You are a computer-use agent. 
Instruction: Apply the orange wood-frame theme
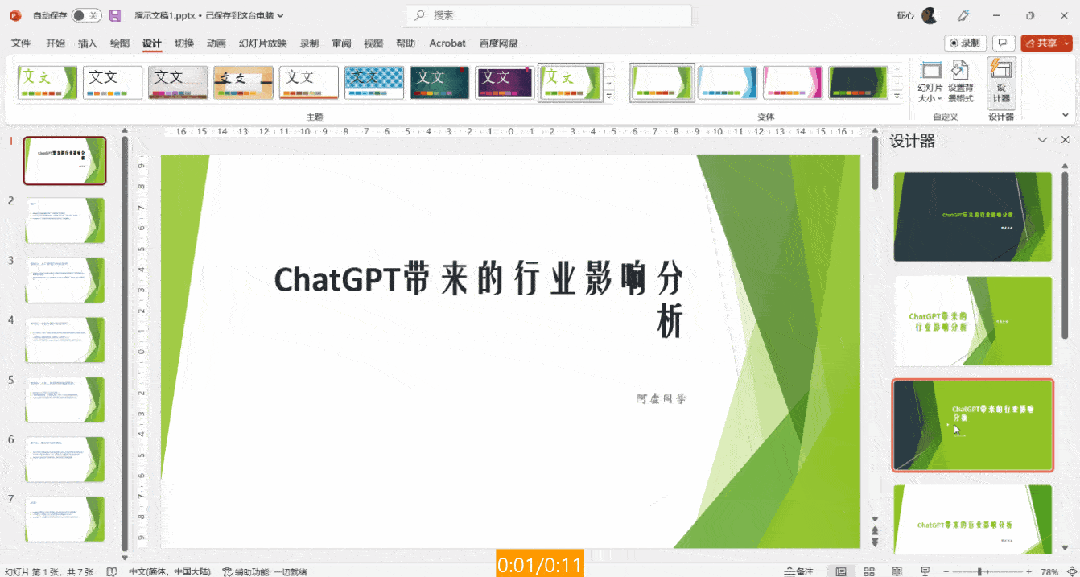243,83
